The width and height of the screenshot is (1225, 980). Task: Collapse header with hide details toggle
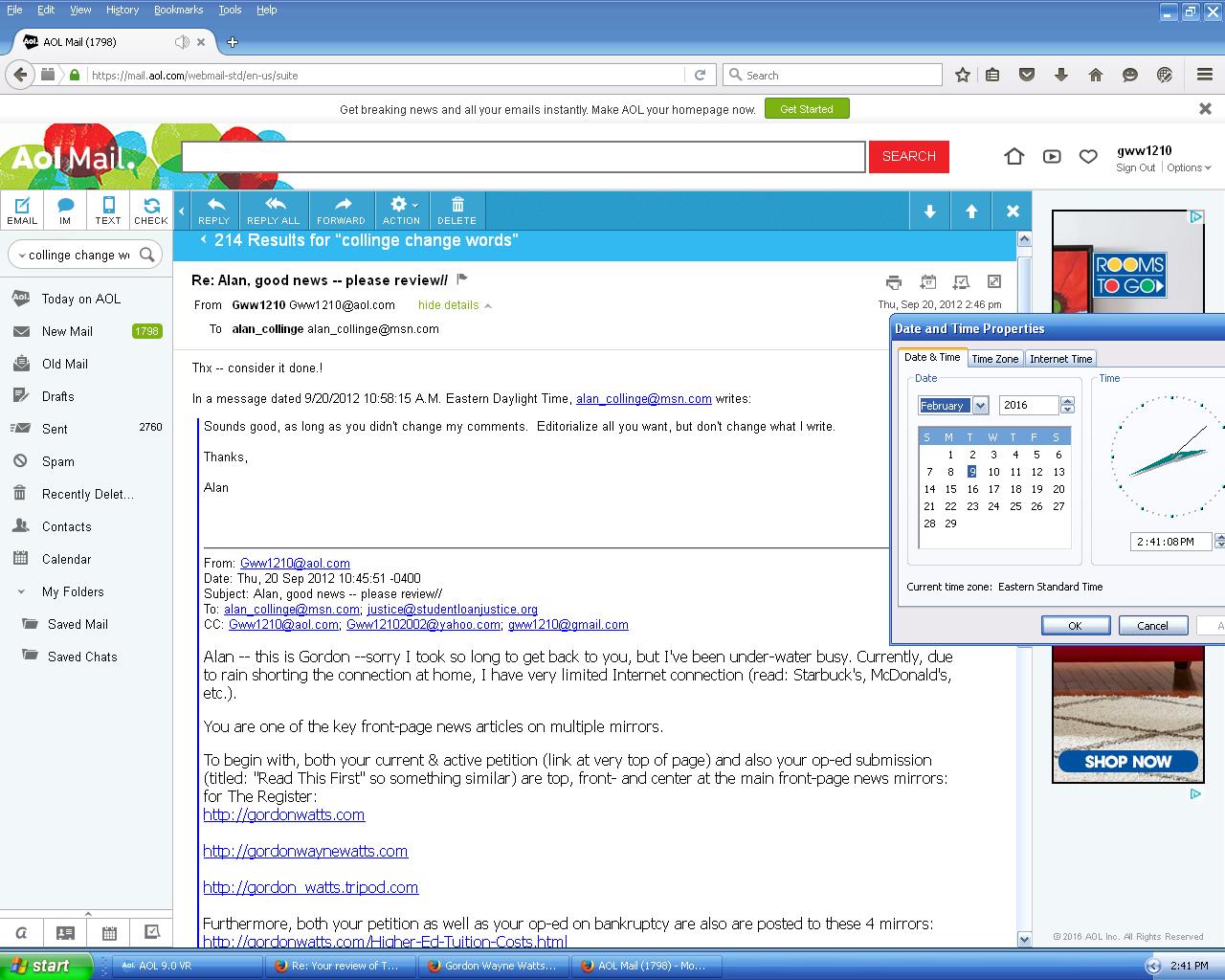point(455,305)
